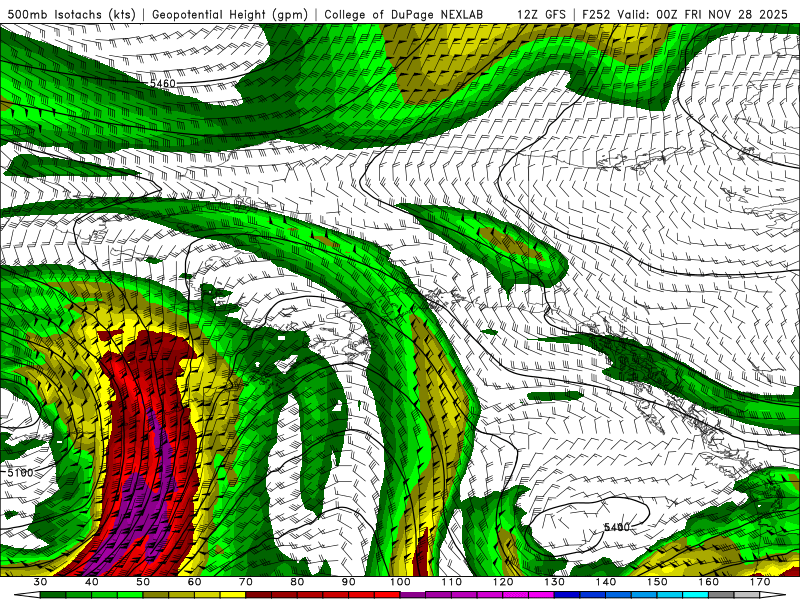Screen dimensions: 800x600
Task: Click the 120 knot tick label
Action: pyautogui.click(x=503, y=582)
